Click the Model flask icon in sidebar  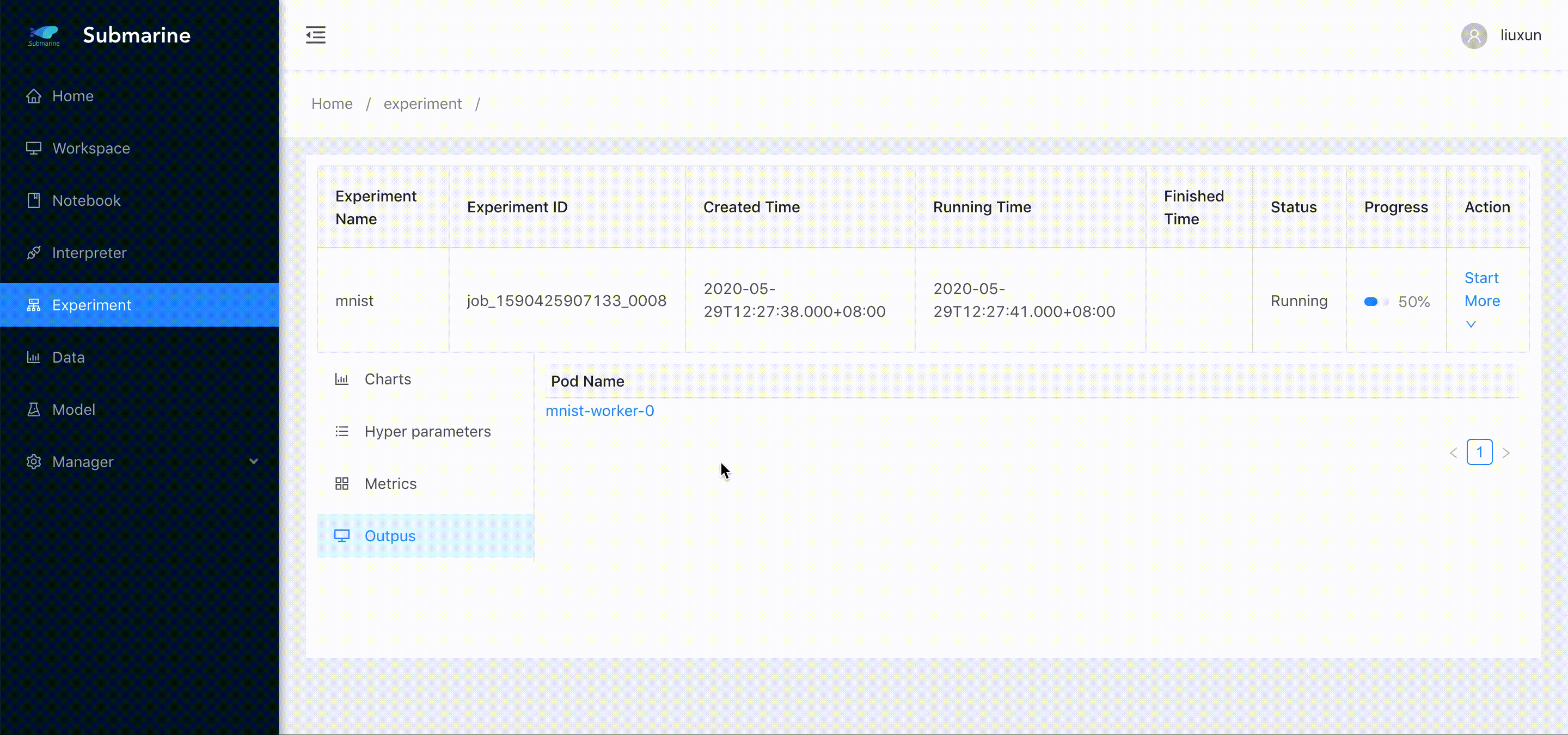click(34, 409)
